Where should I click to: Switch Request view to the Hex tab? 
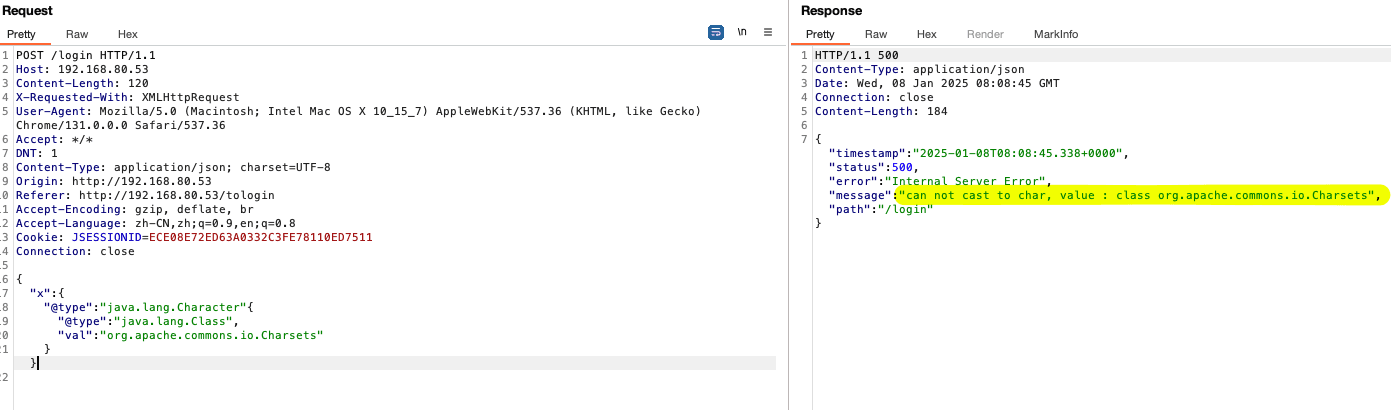tap(127, 34)
